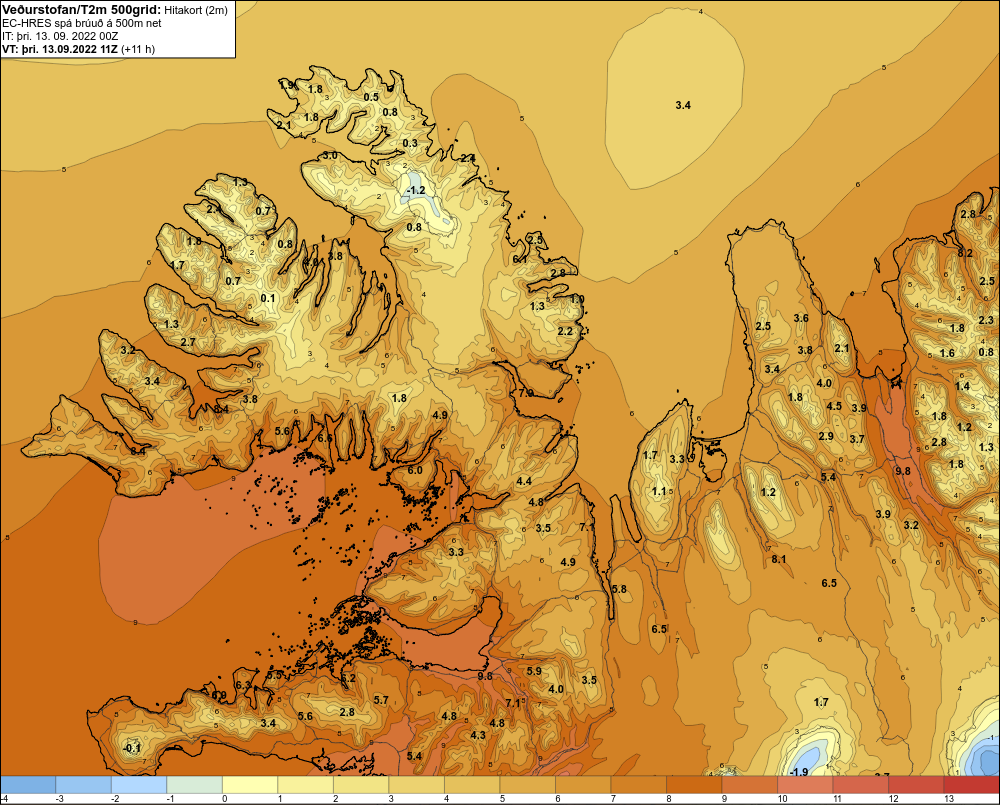Click the legend color band between -2 and -1
The image size is (1000, 805).
click(139, 785)
